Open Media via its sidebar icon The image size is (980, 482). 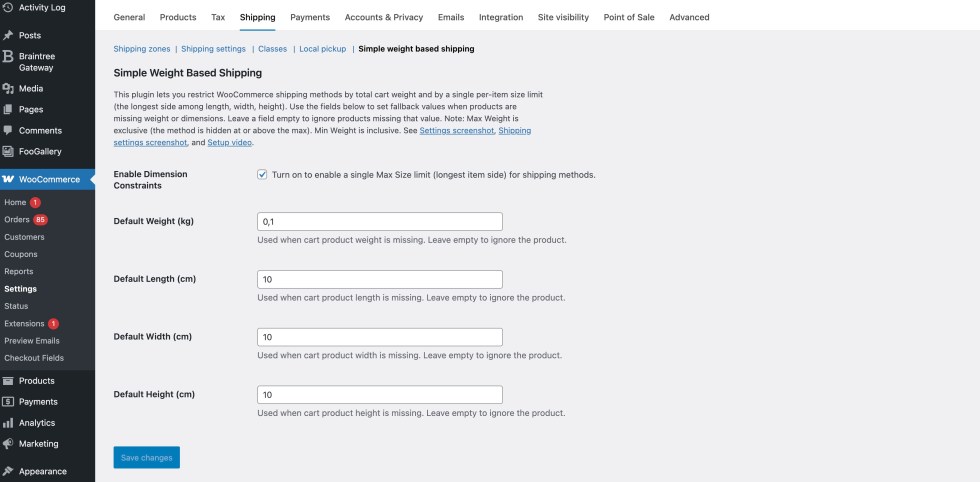coord(8,88)
